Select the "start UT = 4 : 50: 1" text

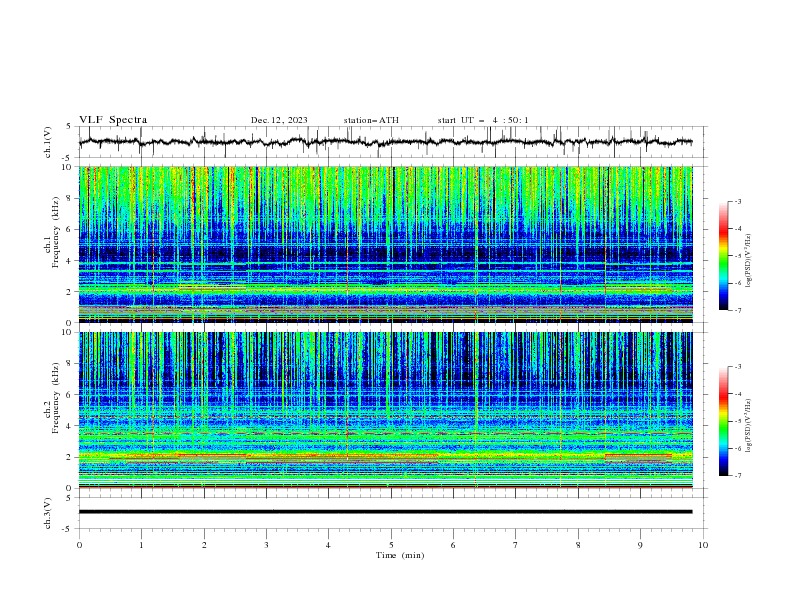(x=482, y=120)
